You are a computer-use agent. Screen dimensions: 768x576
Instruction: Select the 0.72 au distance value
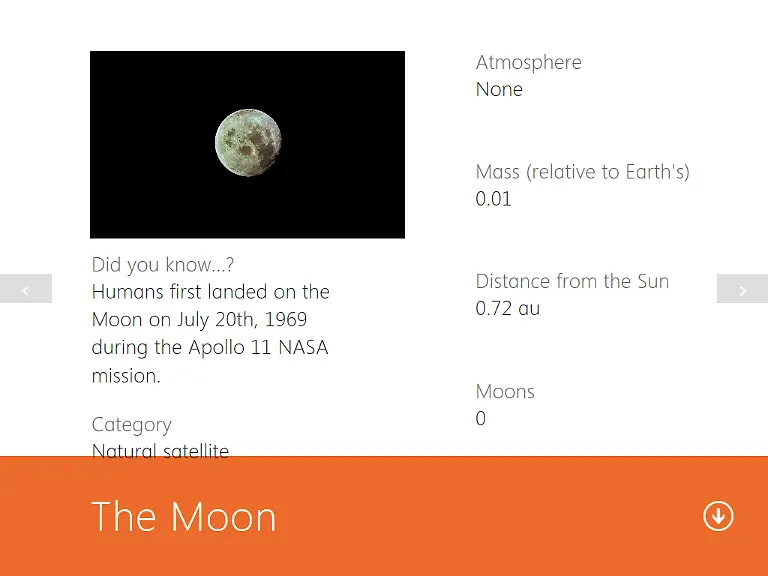point(507,308)
